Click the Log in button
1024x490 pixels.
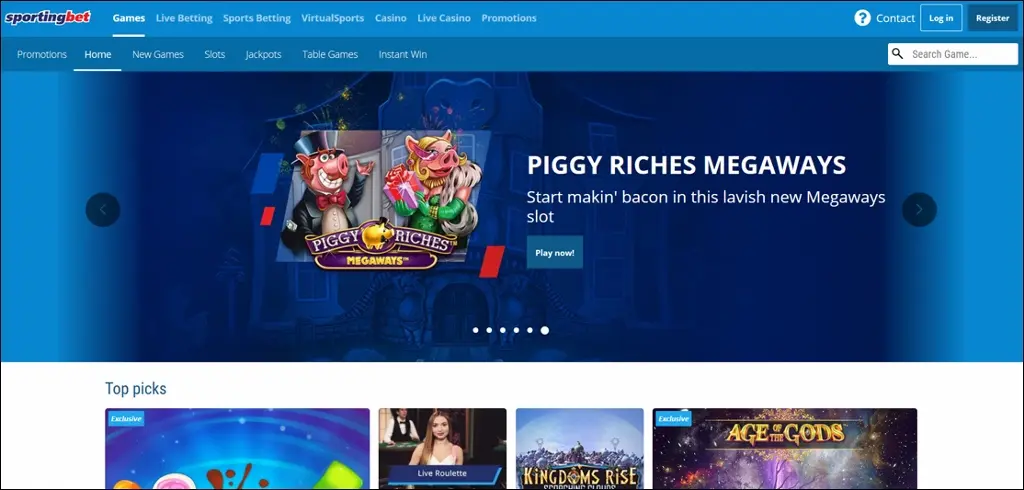[941, 18]
